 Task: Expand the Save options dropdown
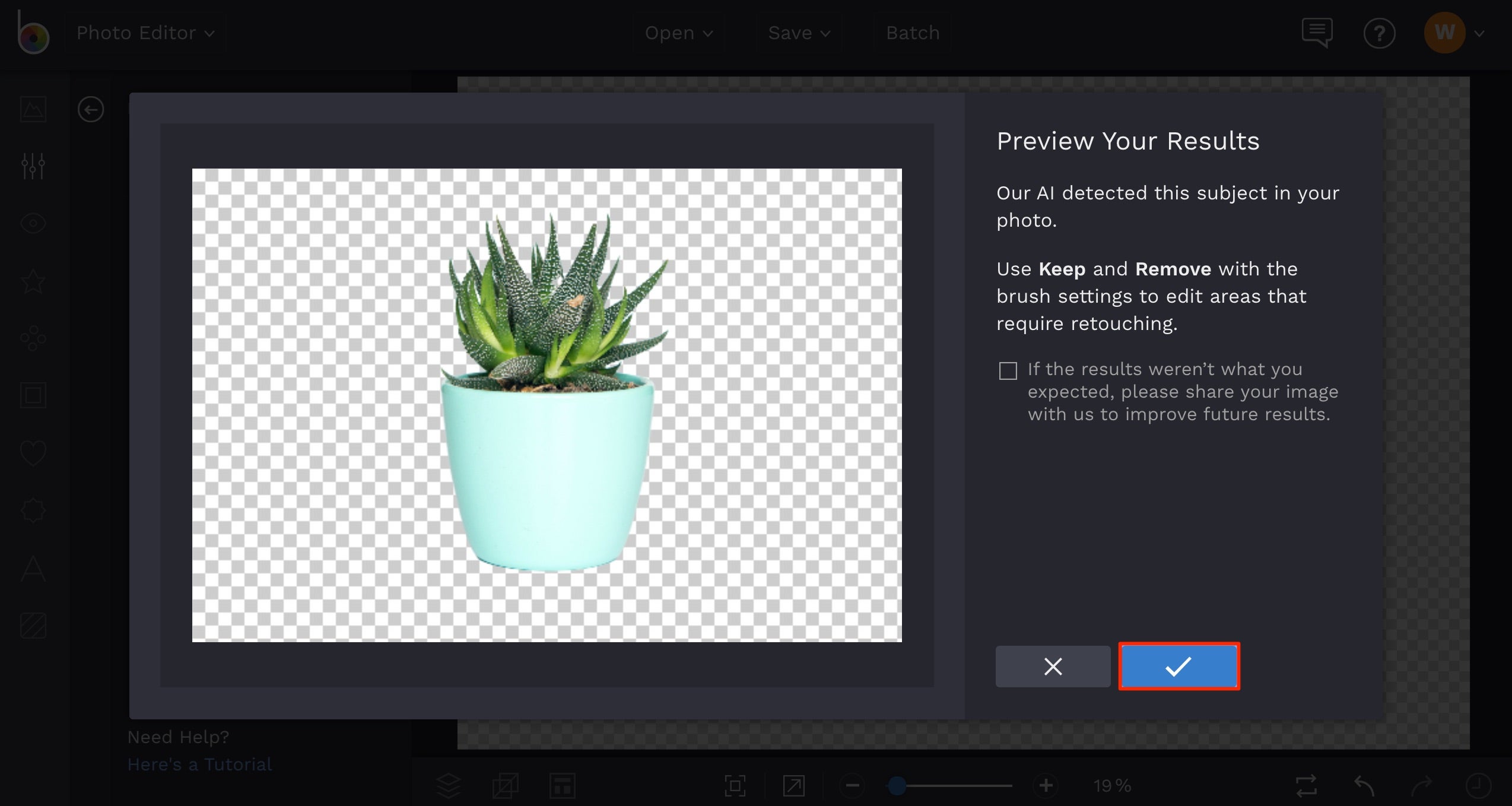[799, 33]
